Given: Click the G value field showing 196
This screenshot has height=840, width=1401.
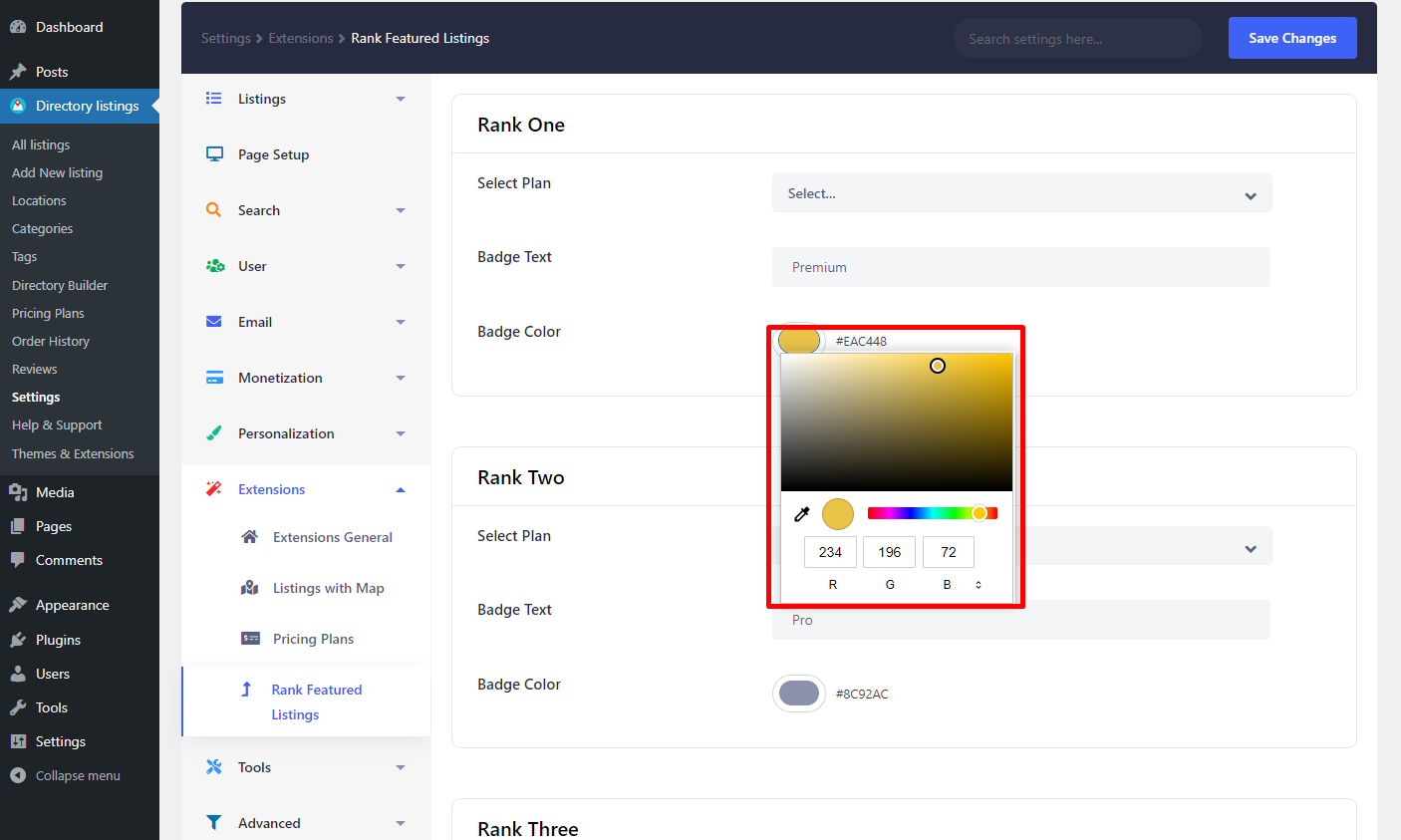Looking at the screenshot, I should pos(889,552).
